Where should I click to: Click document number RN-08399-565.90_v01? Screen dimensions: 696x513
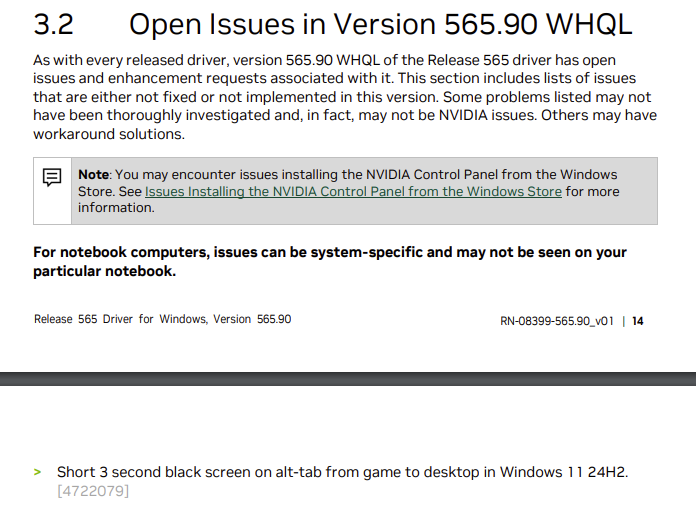point(556,321)
